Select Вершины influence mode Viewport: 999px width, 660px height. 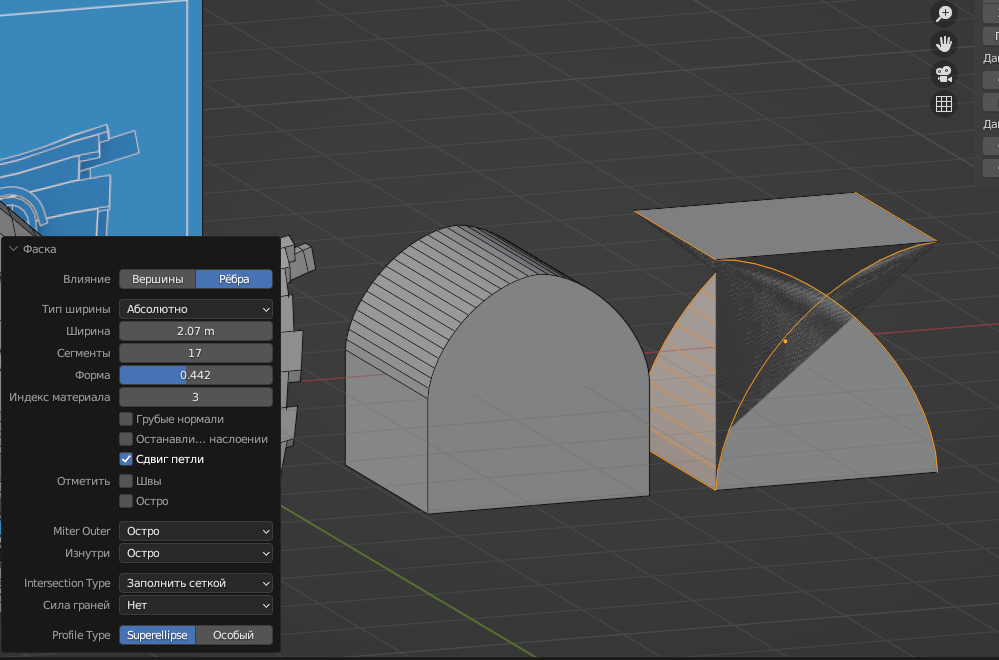pos(157,279)
